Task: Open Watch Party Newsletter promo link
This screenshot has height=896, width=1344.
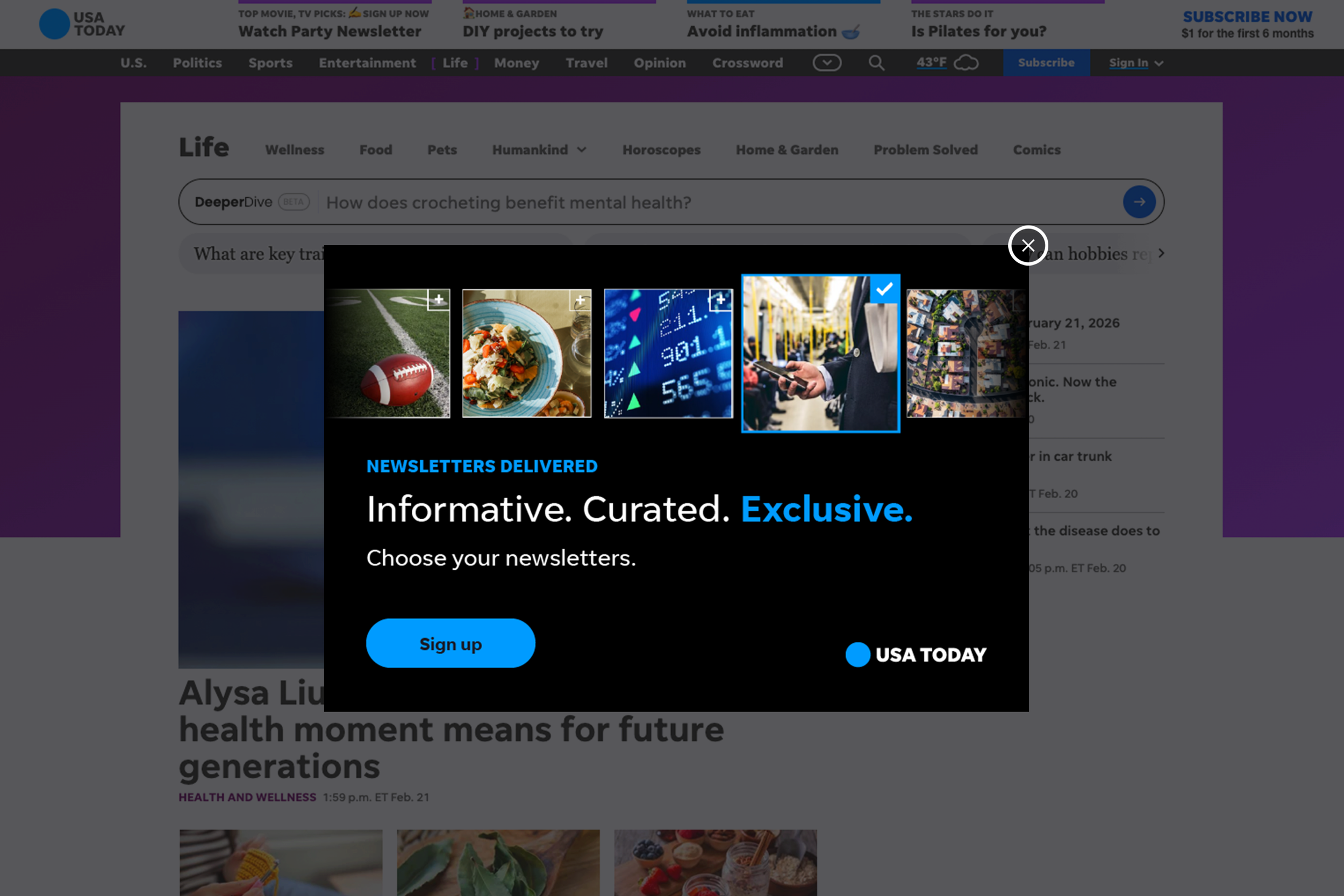Action: click(330, 31)
